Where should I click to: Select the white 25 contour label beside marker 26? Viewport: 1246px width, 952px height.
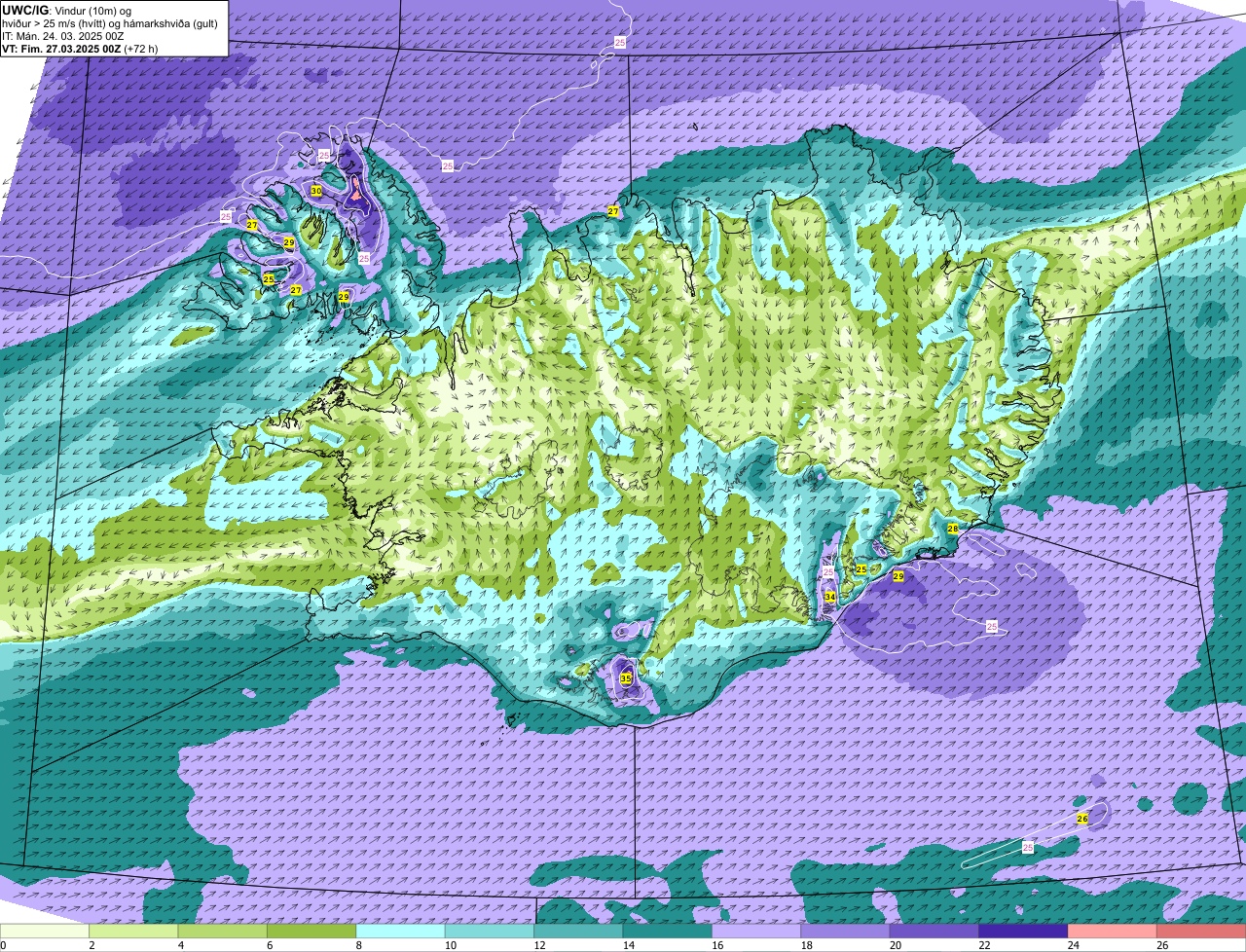click(1029, 848)
